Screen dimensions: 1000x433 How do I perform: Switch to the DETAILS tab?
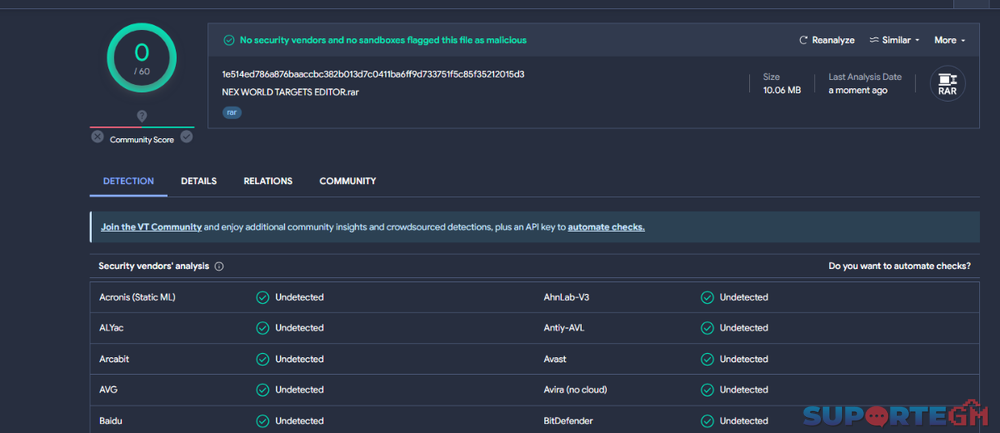point(199,181)
